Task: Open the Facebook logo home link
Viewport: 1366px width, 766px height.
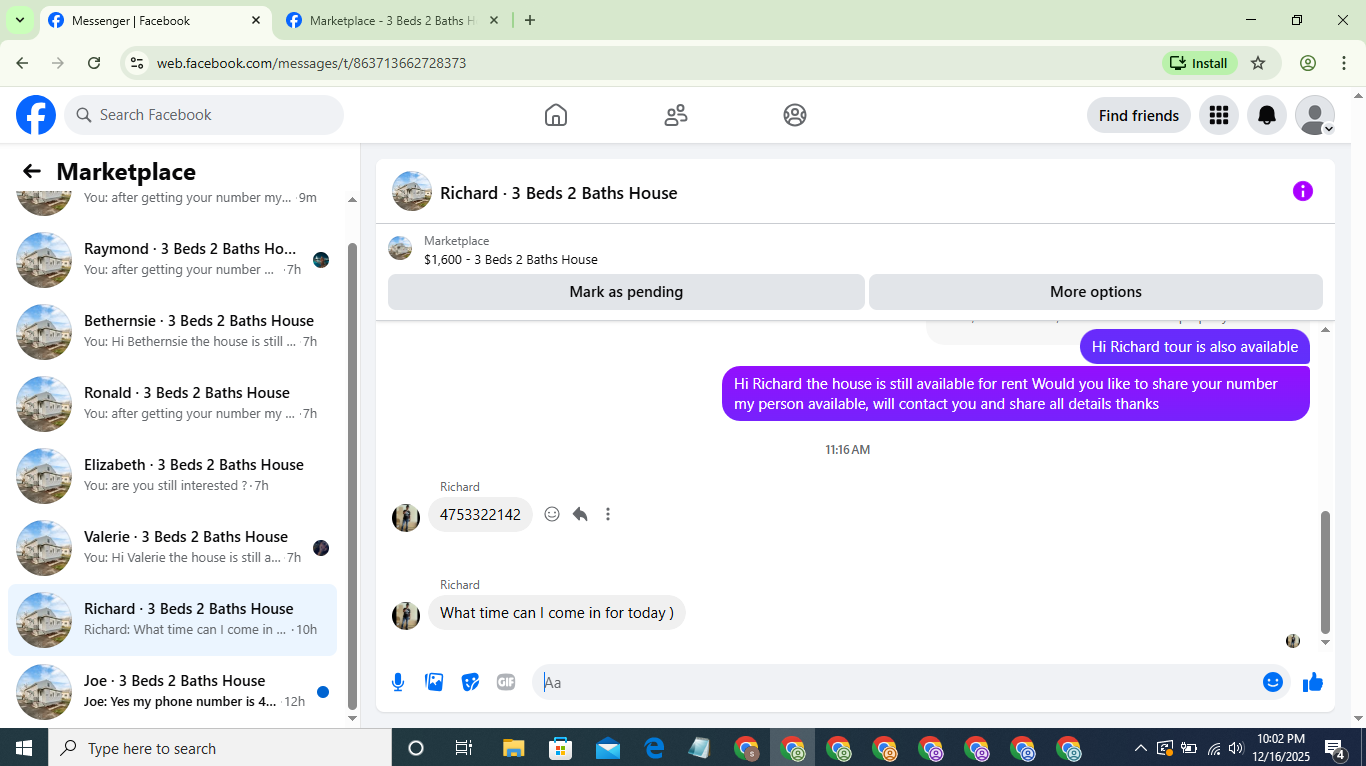Action: tap(36, 115)
